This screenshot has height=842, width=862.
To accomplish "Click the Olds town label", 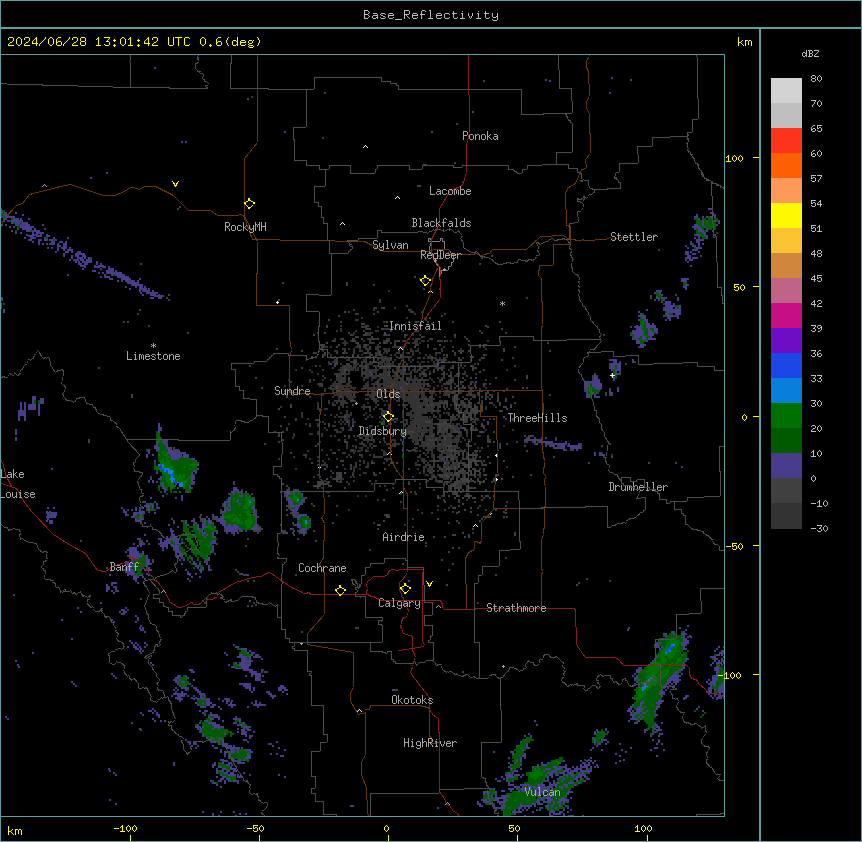I will pos(388,394).
